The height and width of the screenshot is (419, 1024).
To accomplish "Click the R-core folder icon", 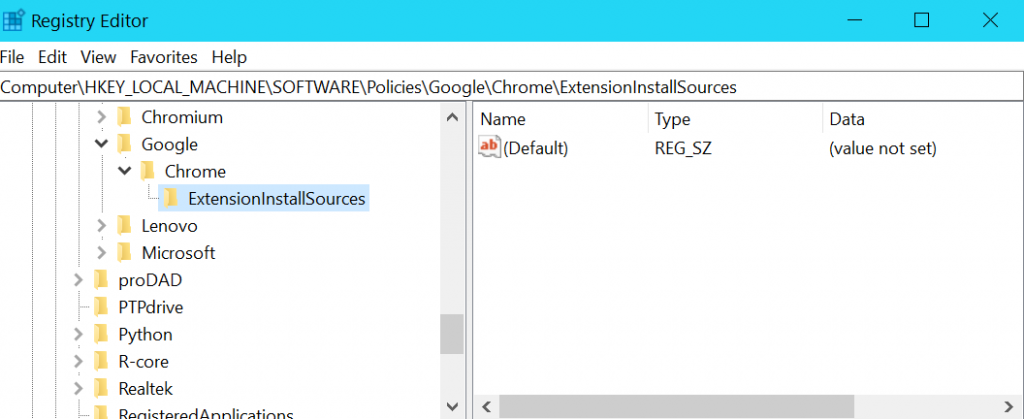I will coord(101,361).
